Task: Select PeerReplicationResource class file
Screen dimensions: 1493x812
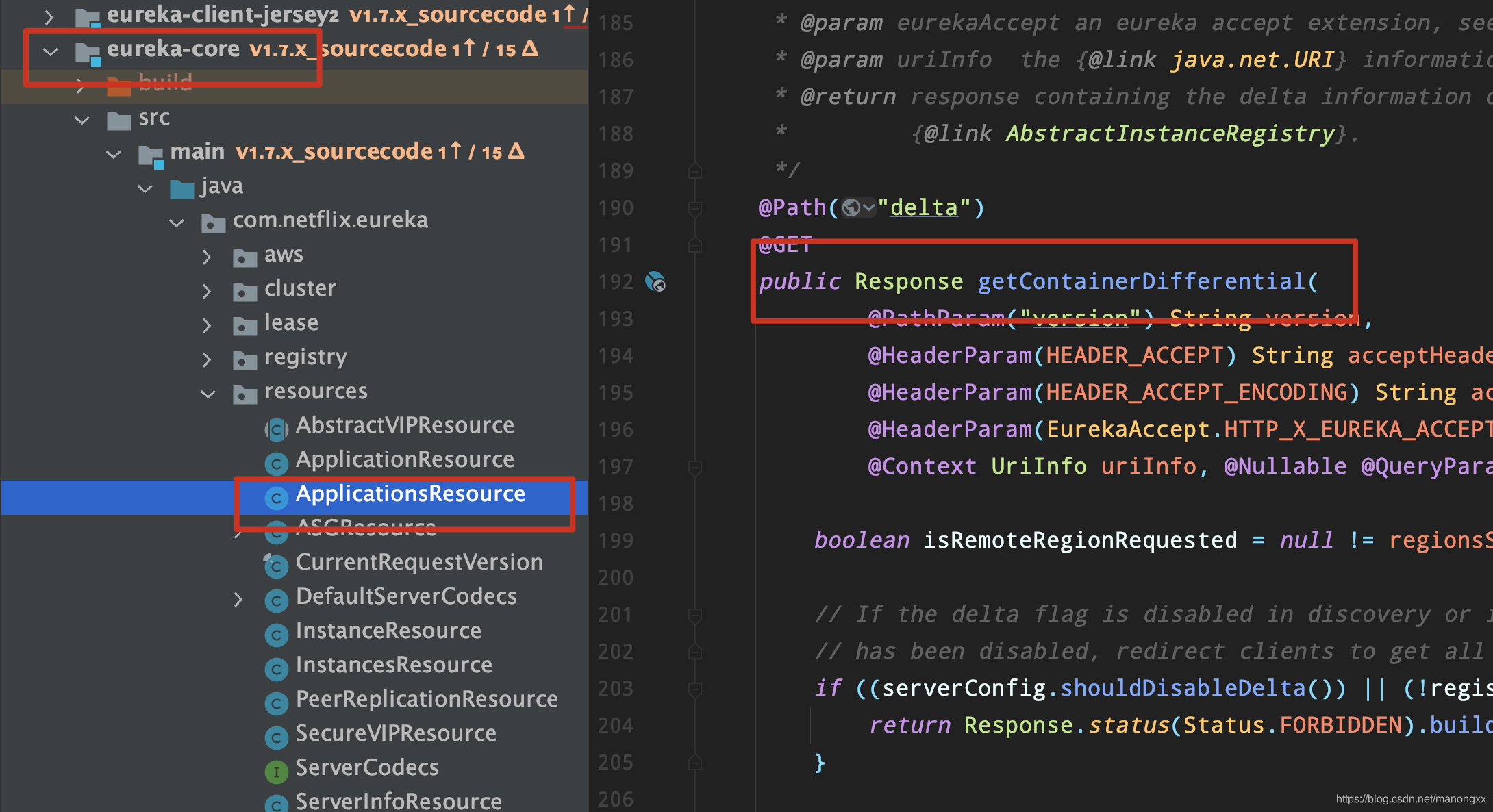Action: tap(426, 699)
